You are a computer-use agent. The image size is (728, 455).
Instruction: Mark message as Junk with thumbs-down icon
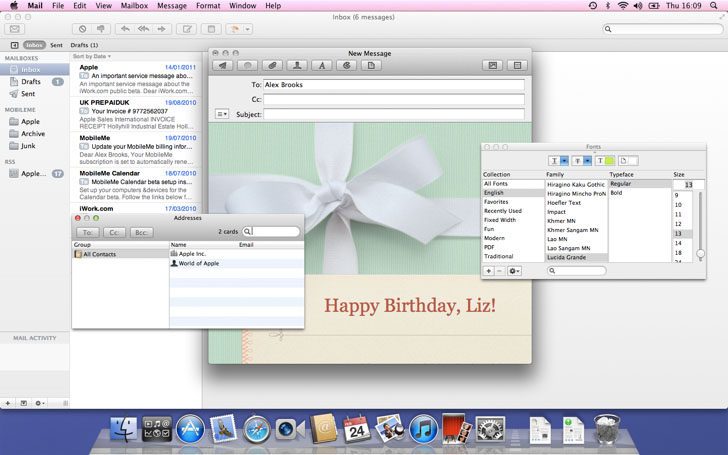coord(100,29)
